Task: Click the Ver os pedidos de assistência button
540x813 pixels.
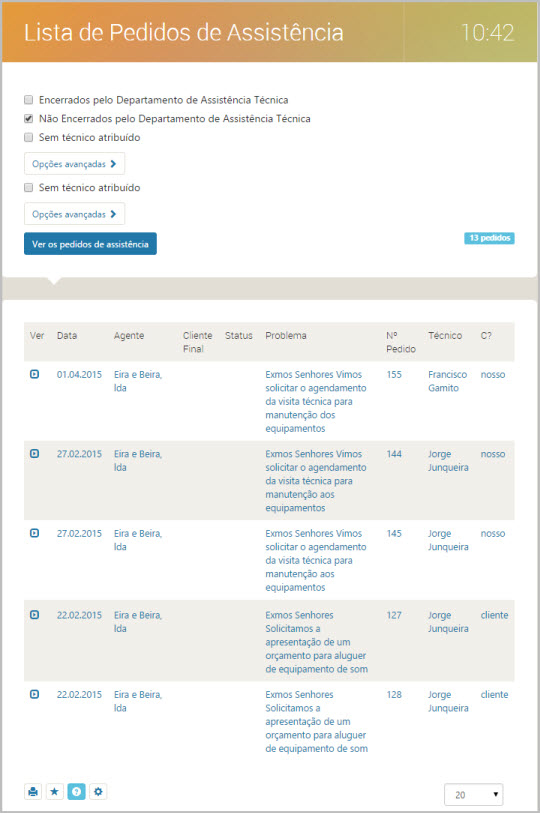Action: (90, 244)
